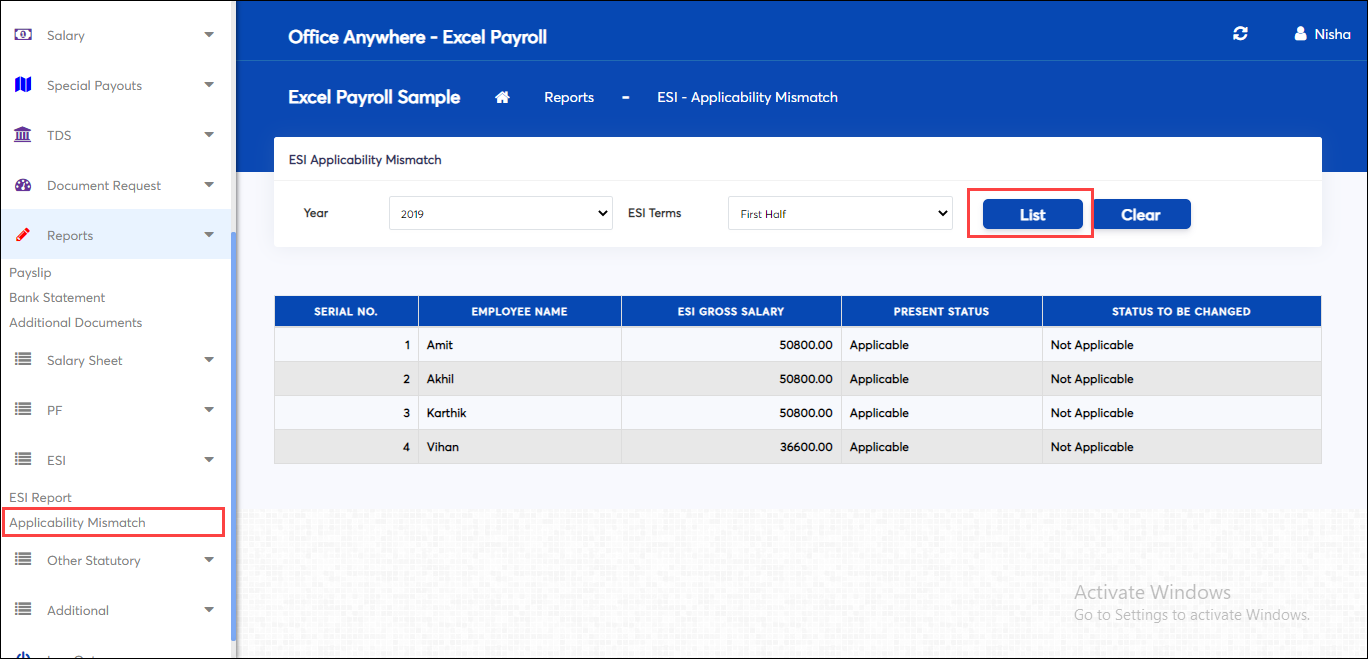The image size is (1368, 659).
Task: Click Not Applicable status in Karthik row
Action: click(x=1092, y=413)
